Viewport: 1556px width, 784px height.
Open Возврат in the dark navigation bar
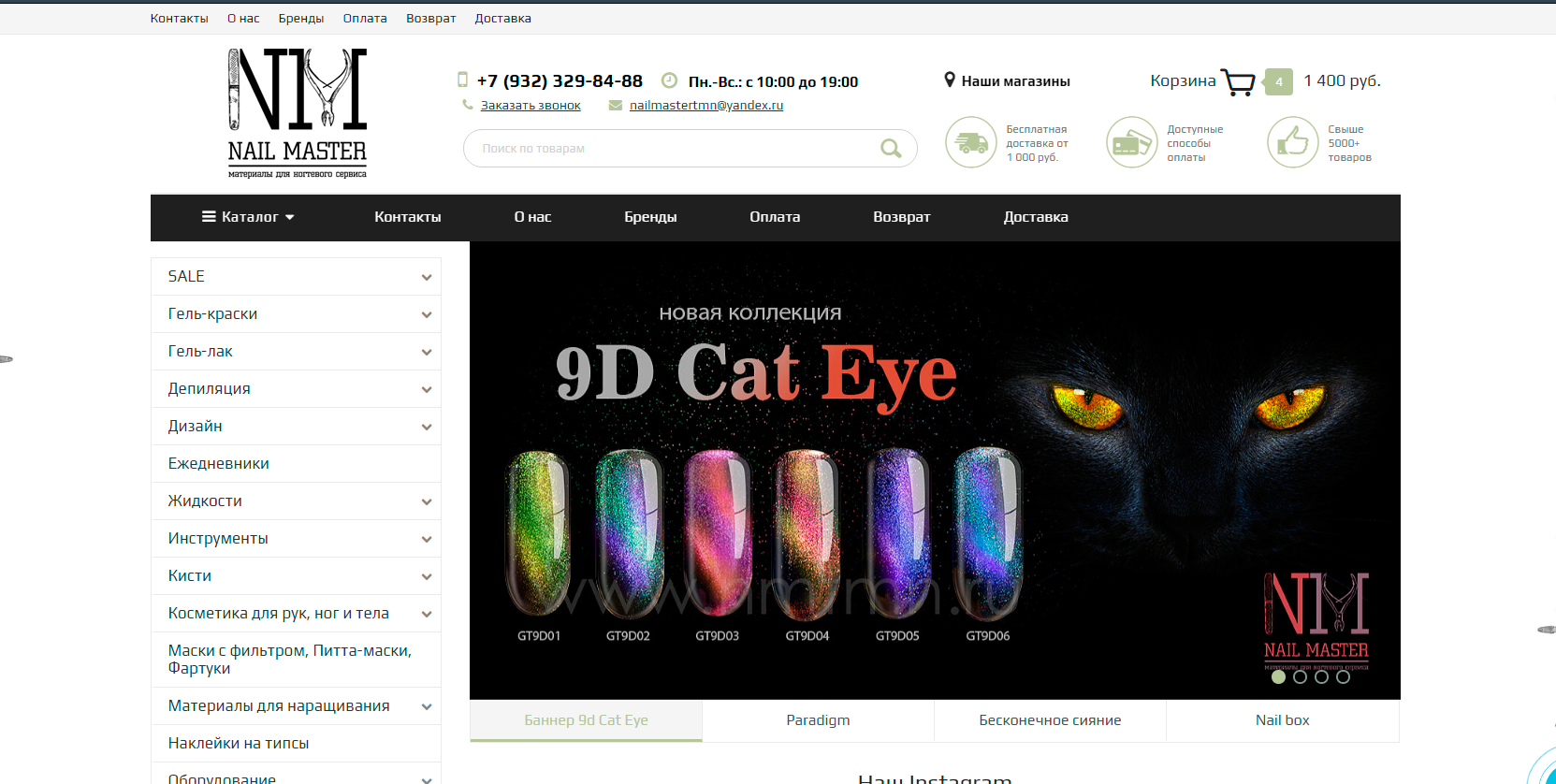[902, 216]
